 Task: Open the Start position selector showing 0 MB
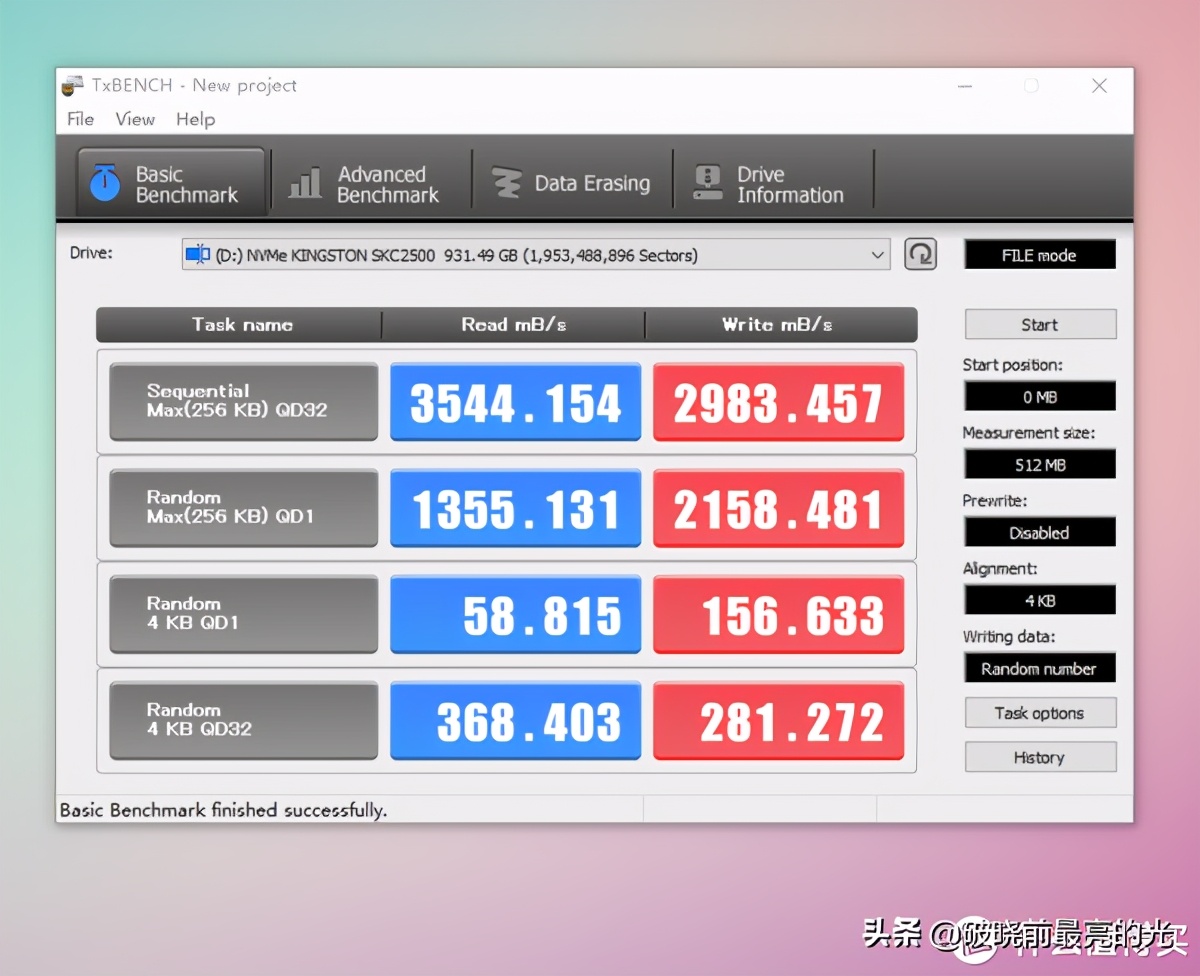1039,396
